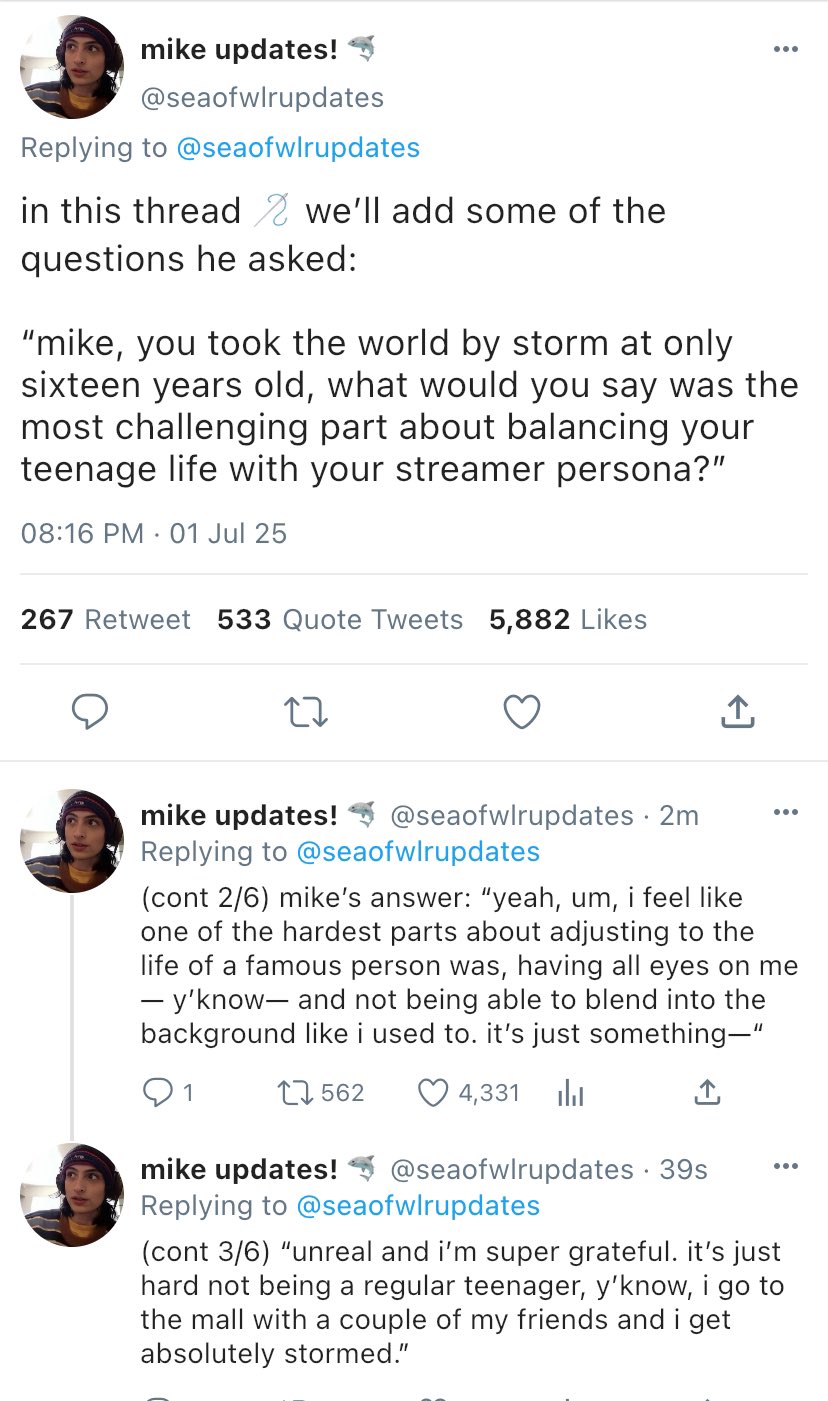Show the 5,882 Likes list
Viewport: 828px width, 1401px height.
click(567, 620)
